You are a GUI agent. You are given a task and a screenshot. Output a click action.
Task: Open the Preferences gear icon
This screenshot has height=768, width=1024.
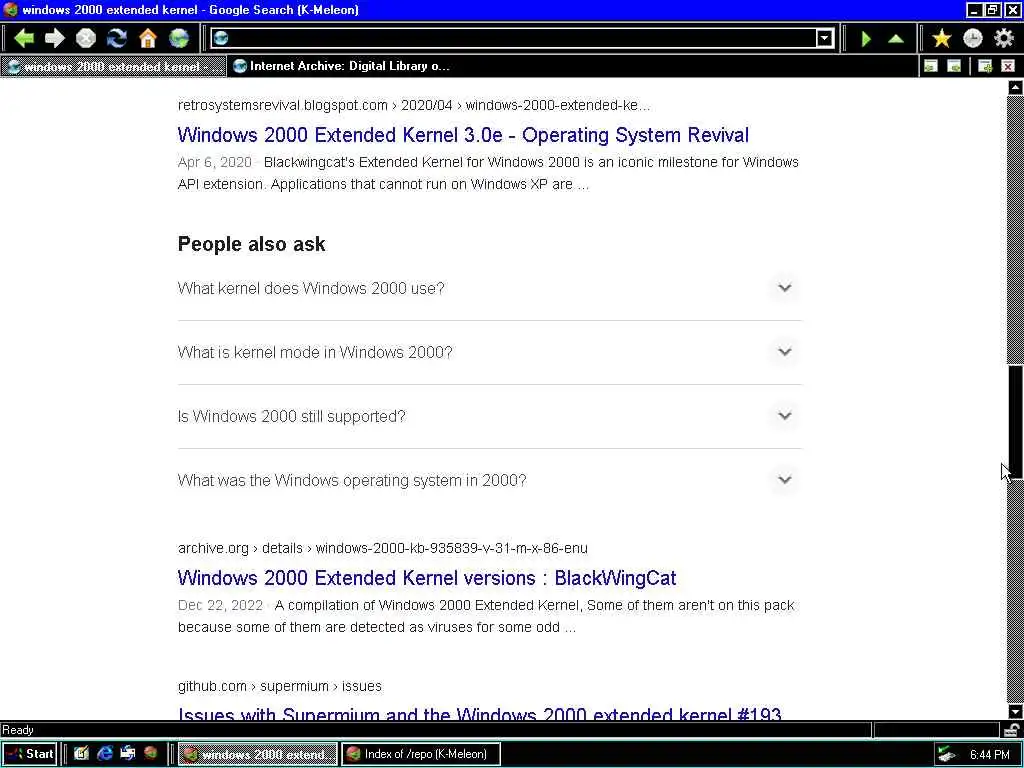[1004, 39]
